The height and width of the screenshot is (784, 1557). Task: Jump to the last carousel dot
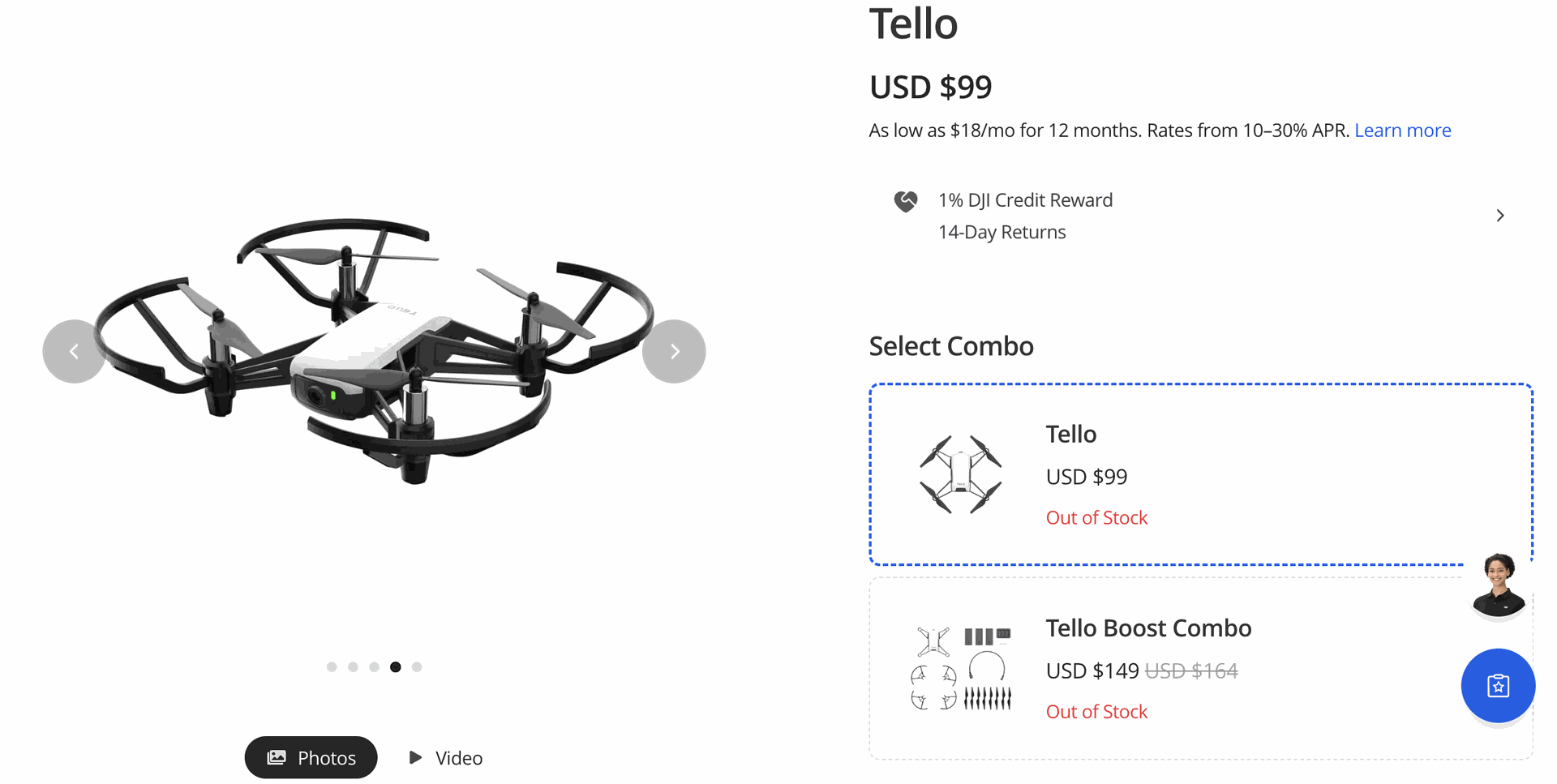(417, 666)
